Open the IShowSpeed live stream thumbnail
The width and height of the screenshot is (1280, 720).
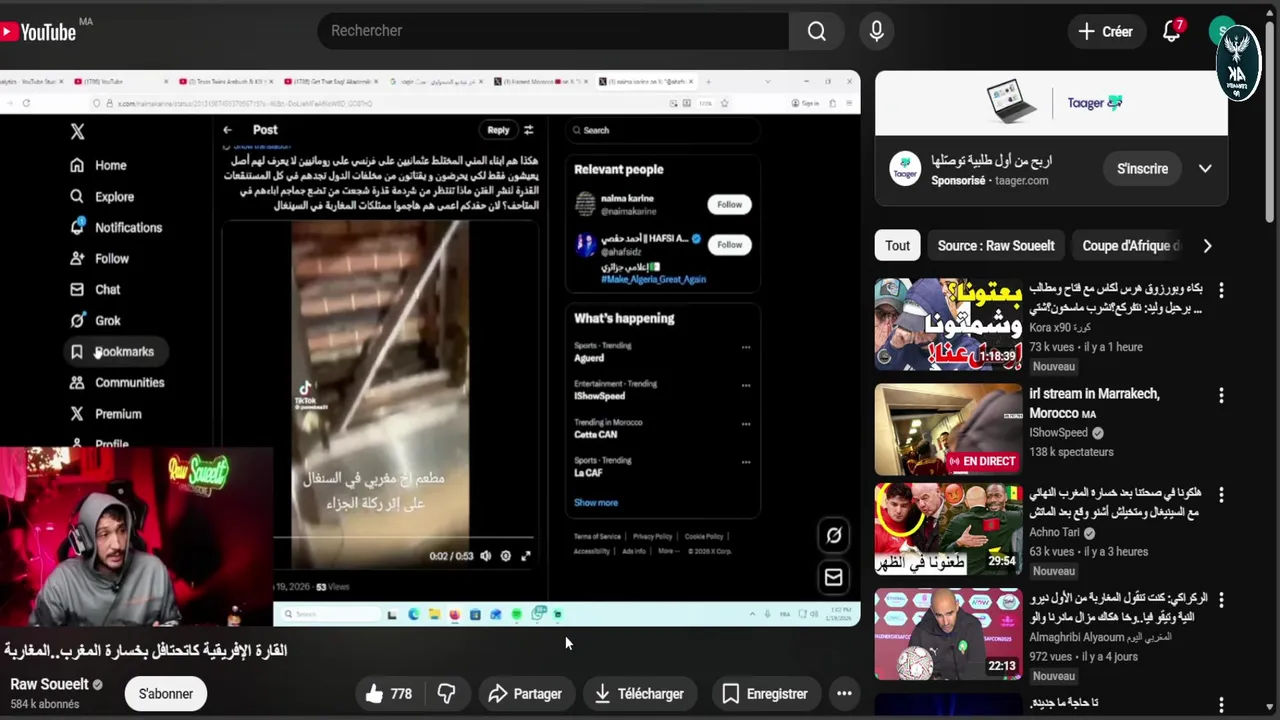point(949,429)
